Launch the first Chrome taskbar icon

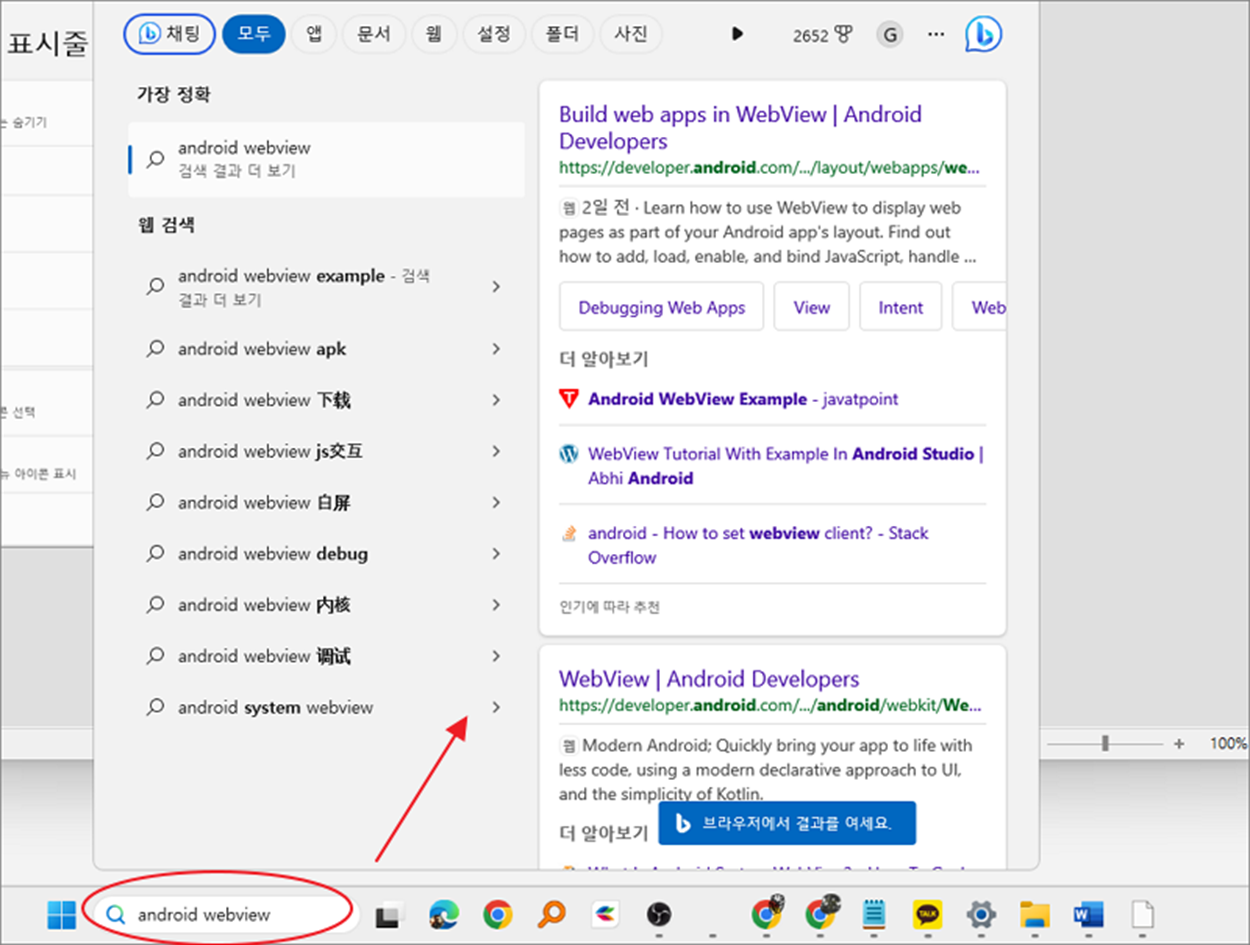click(497, 914)
